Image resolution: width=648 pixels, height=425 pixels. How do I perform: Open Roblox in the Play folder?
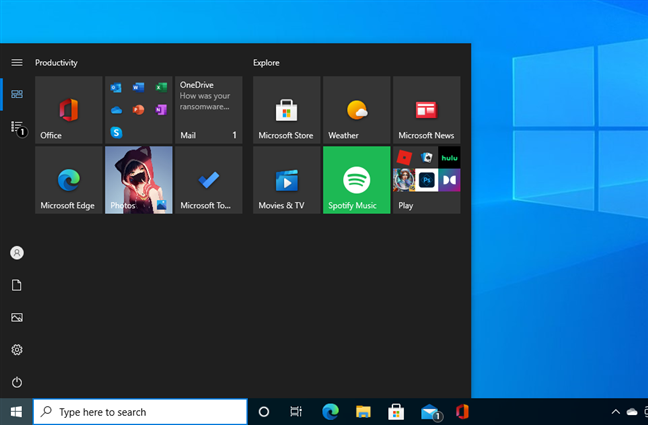(404, 158)
